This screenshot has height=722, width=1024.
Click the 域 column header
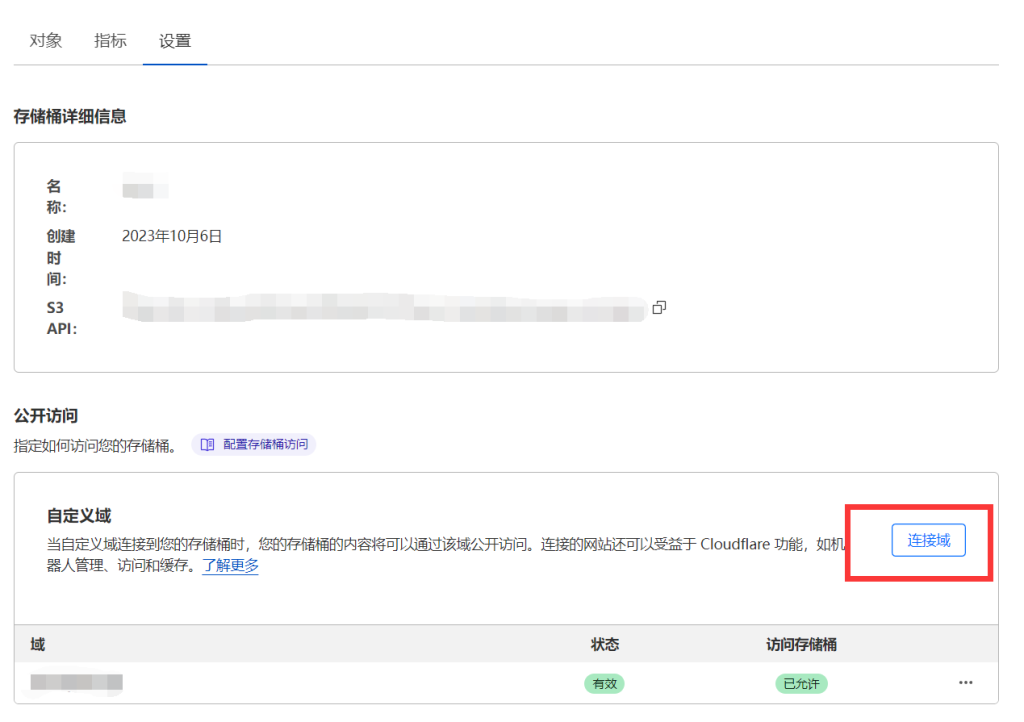pos(36,644)
